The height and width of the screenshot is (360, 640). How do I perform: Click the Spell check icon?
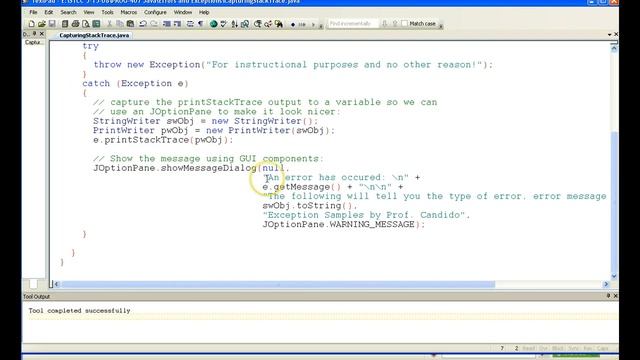pos(223,24)
